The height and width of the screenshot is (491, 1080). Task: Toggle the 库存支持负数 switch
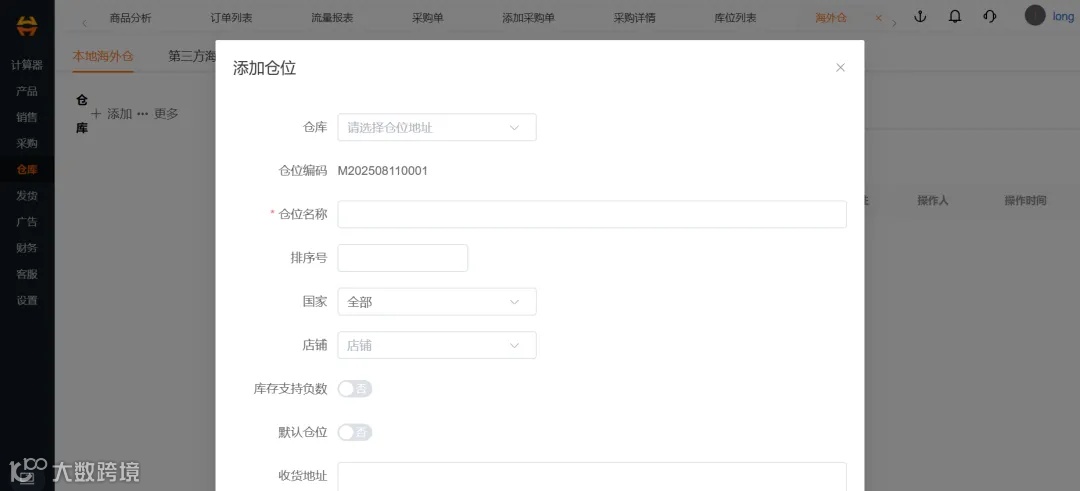355,389
